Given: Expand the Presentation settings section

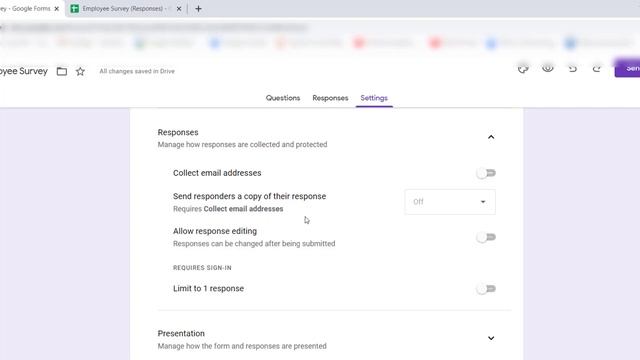Looking at the screenshot, I should (x=491, y=338).
